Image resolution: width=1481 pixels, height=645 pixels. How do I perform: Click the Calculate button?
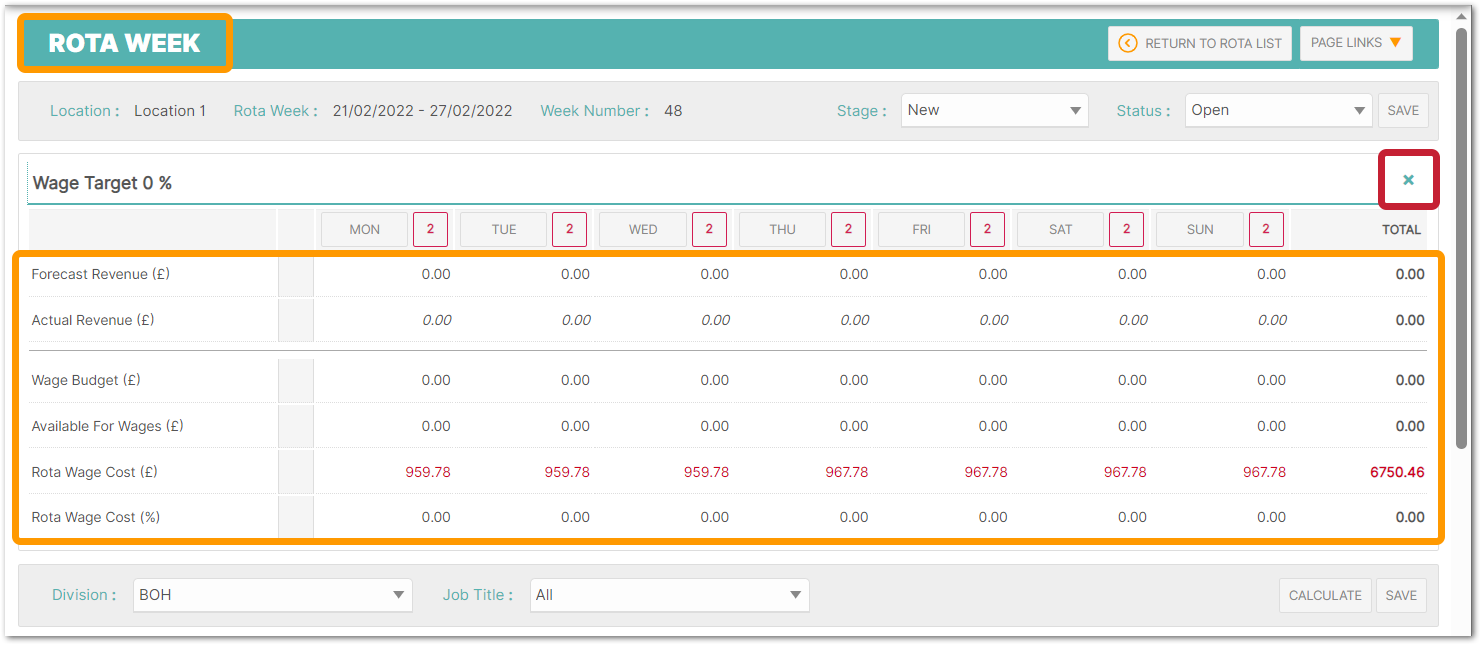[1325, 595]
